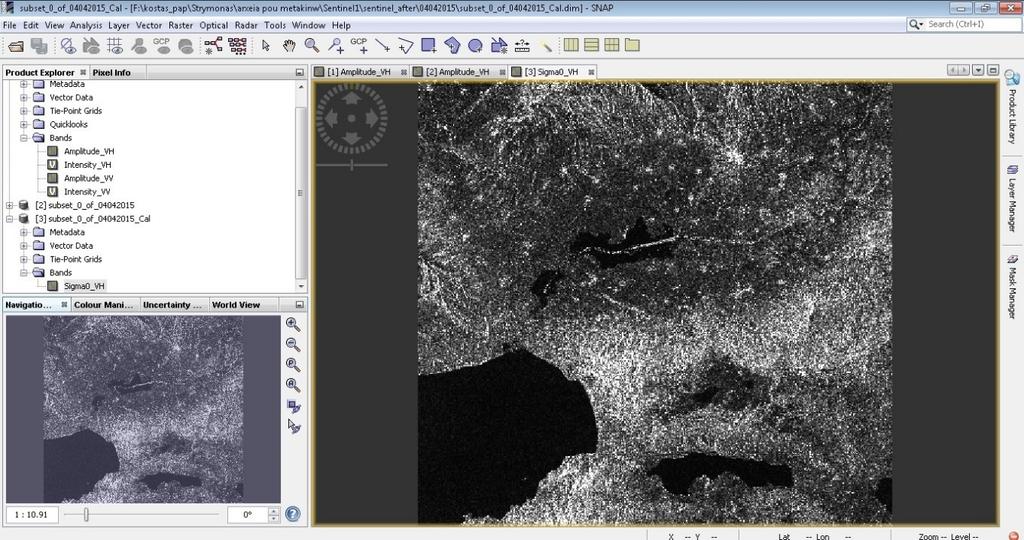Select the magnifier zoom tool in toolbar
The height and width of the screenshot is (540, 1024).
click(312, 45)
